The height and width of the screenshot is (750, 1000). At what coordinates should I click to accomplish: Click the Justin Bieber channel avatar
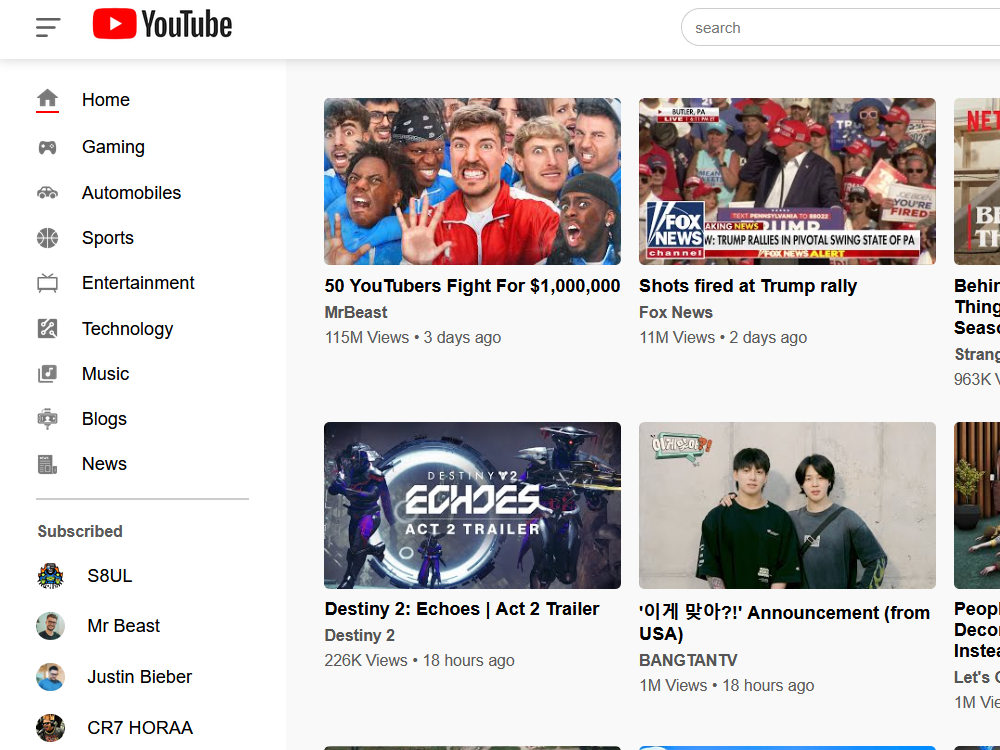(50, 677)
